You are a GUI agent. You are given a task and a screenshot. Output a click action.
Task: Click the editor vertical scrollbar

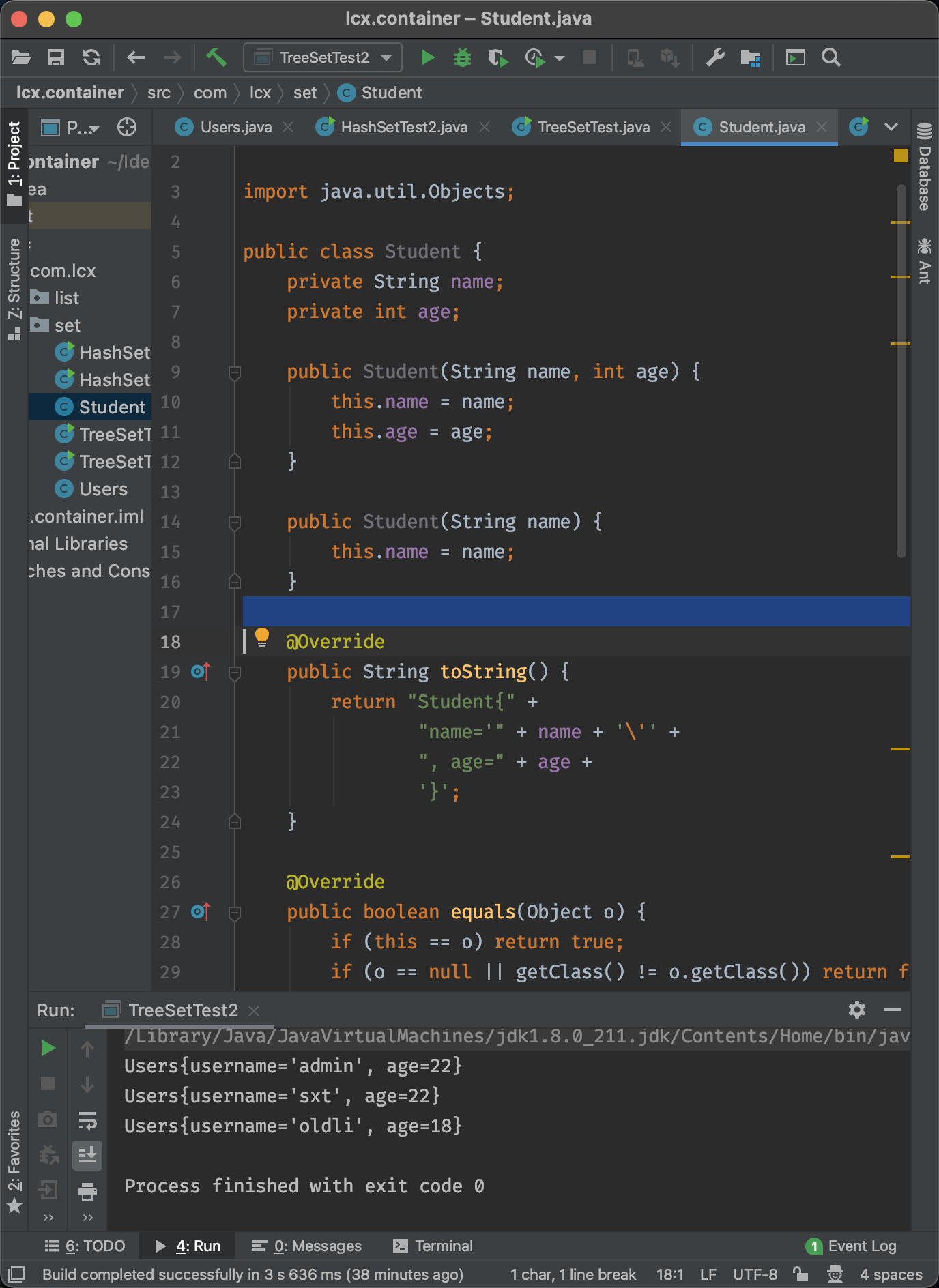pos(901,371)
